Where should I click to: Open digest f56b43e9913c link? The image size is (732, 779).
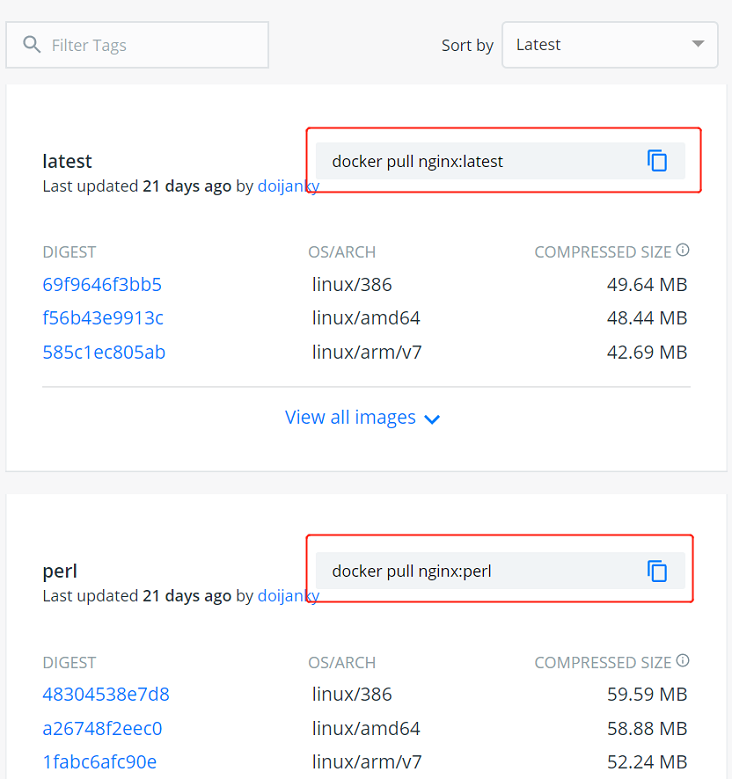tap(103, 319)
